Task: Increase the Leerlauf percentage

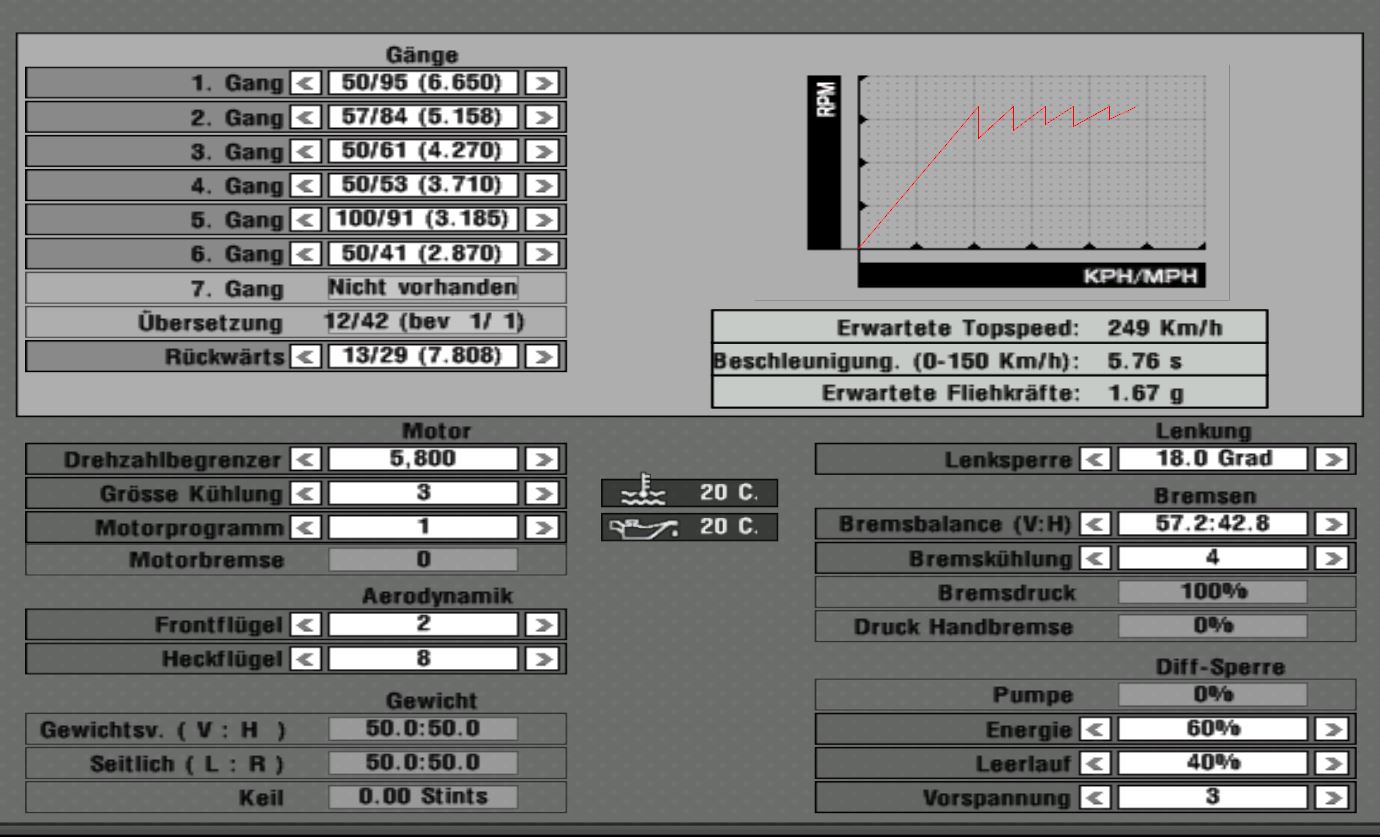Action: (1331, 764)
